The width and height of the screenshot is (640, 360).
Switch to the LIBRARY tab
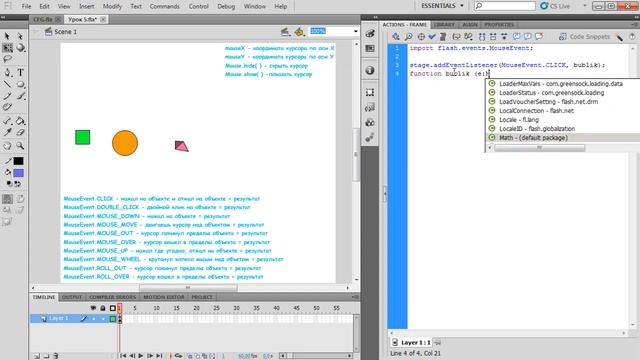444,25
